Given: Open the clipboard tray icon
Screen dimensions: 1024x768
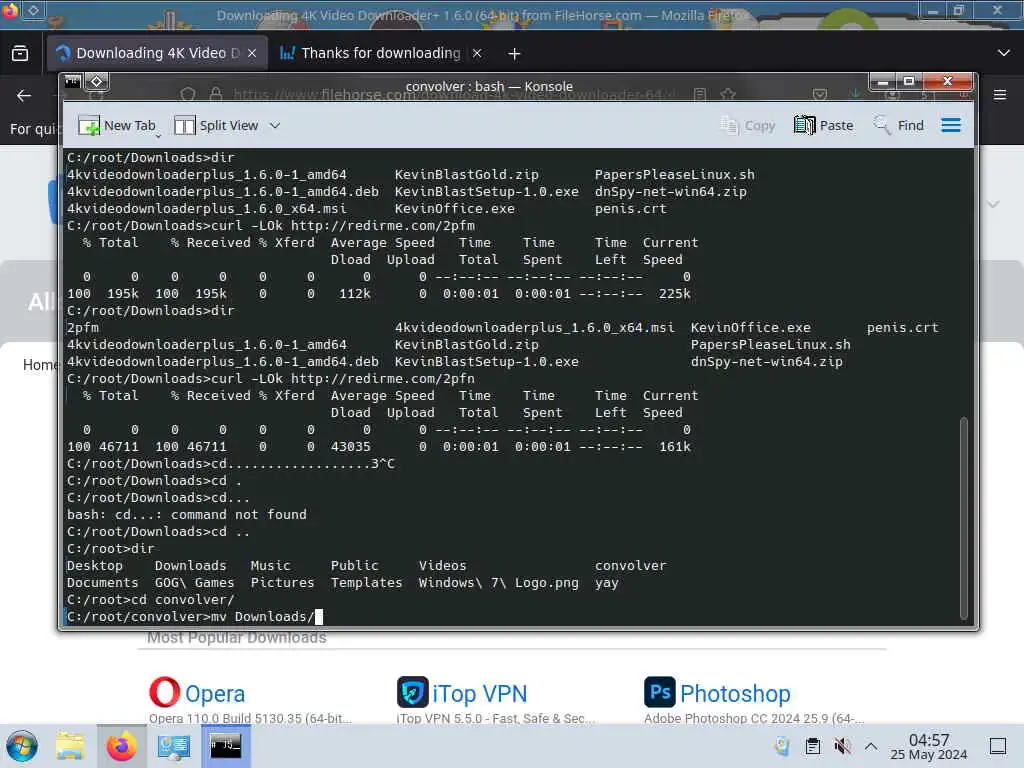Looking at the screenshot, I should click(812, 746).
